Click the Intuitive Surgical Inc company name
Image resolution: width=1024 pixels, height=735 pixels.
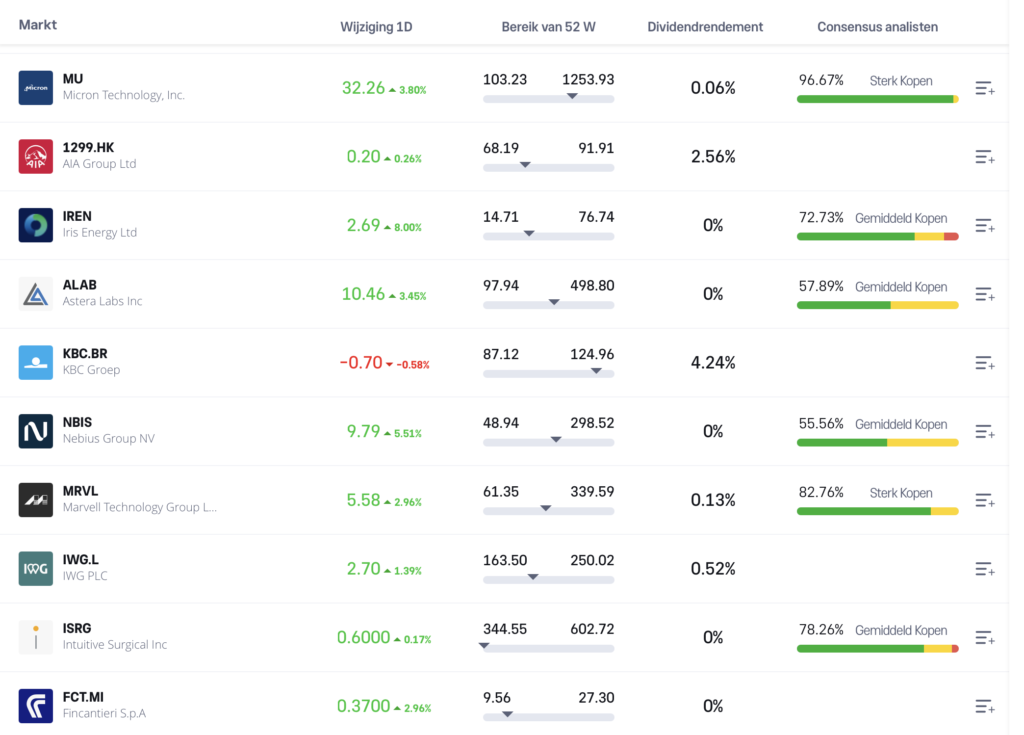115,644
